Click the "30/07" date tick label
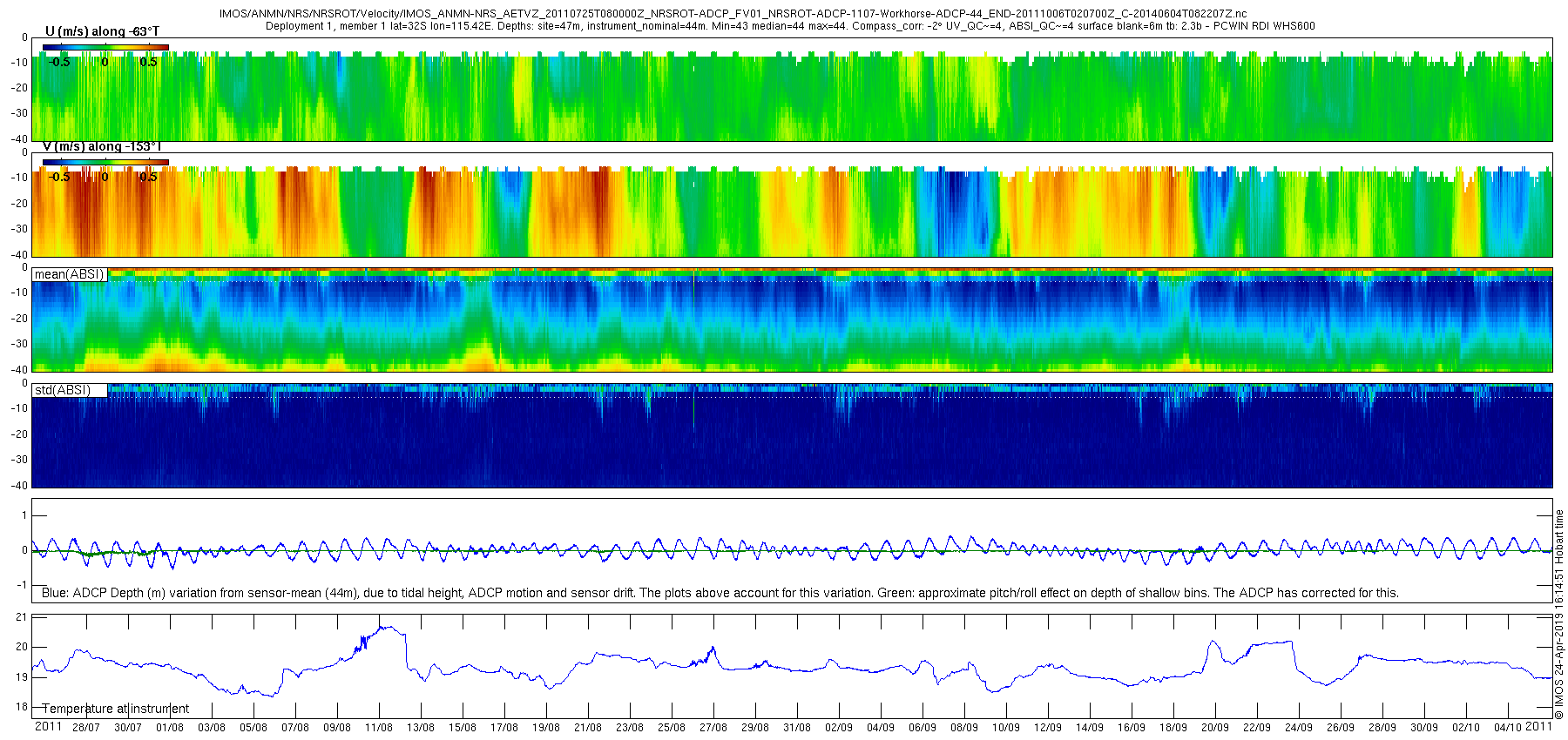The width and height of the screenshot is (1568, 740). coord(127,728)
